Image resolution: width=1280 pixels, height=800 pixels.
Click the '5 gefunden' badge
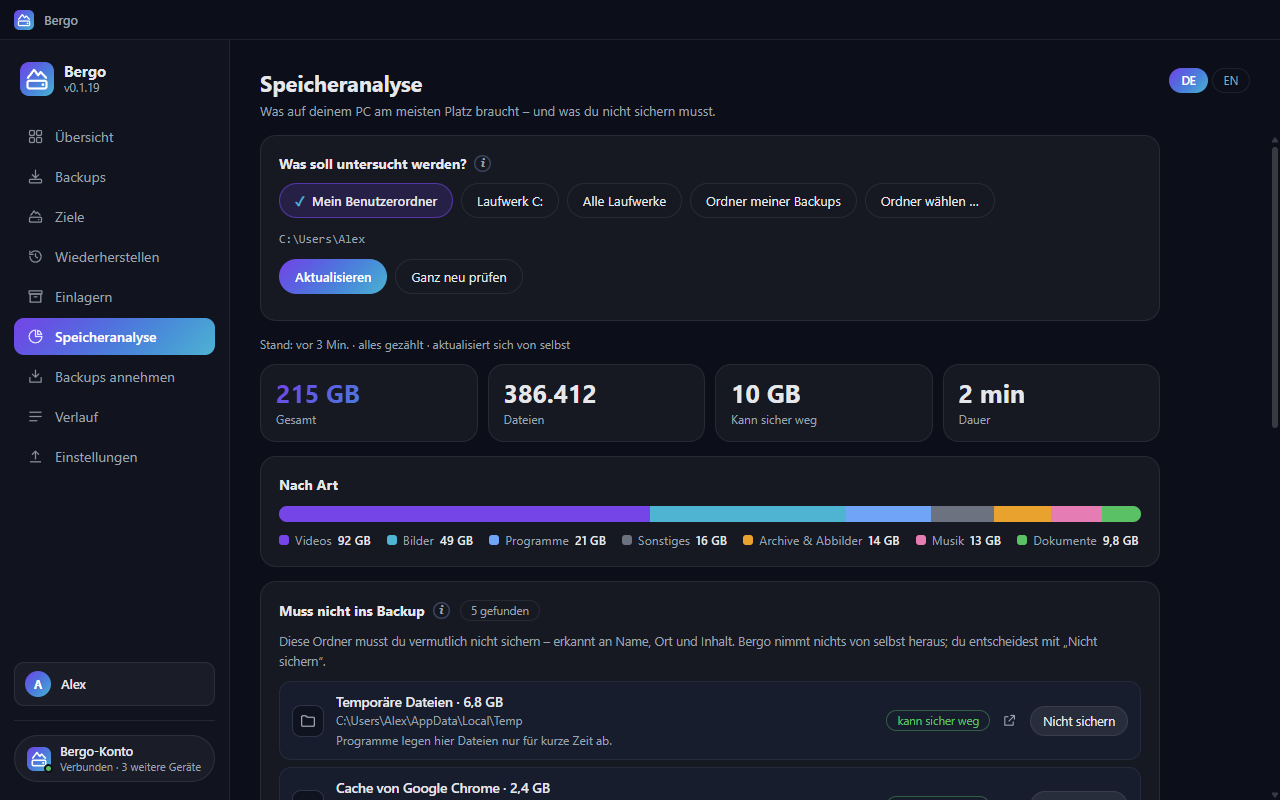click(x=500, y=610)
